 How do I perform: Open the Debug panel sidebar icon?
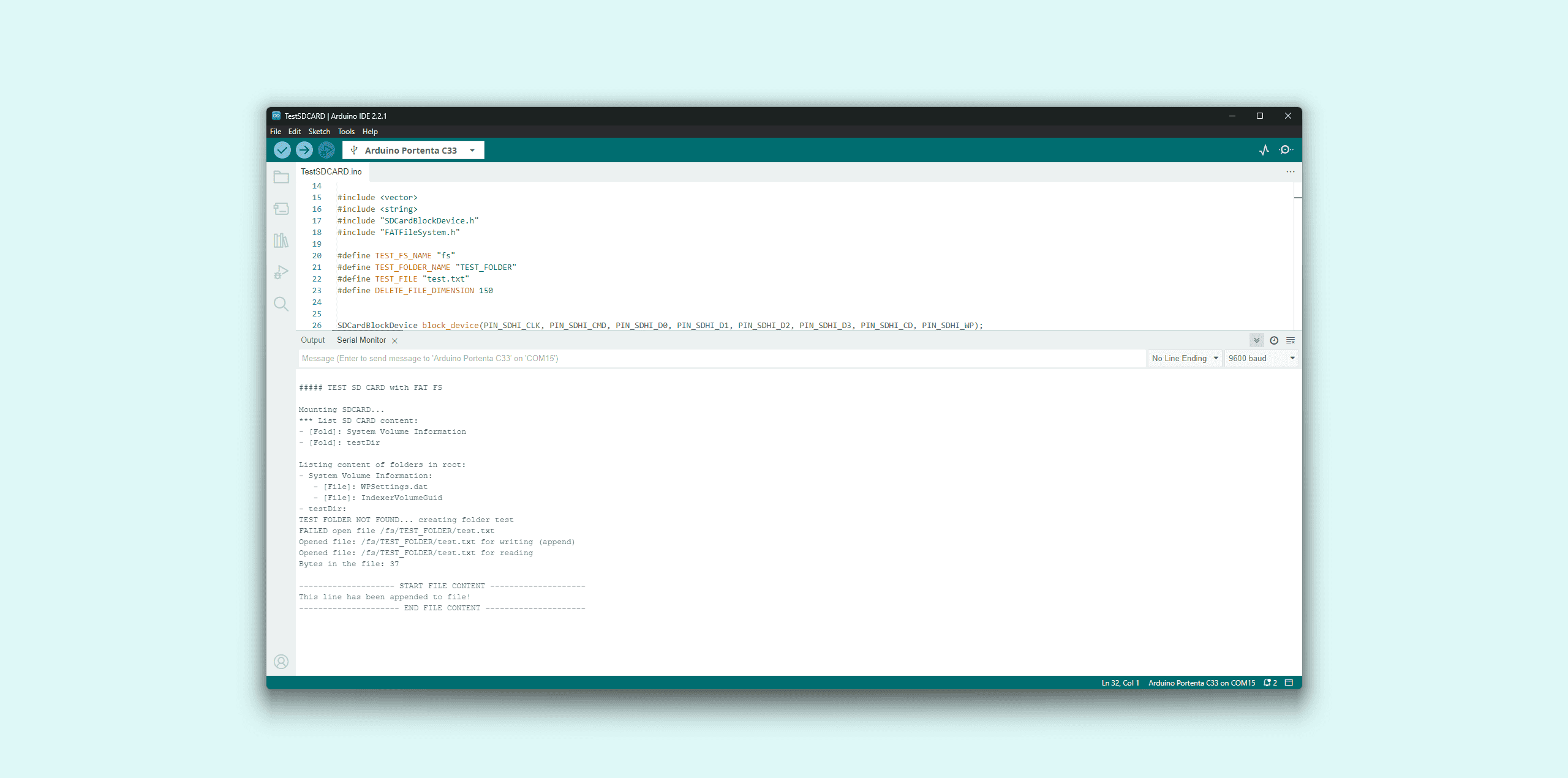click(x=281, y=272)
